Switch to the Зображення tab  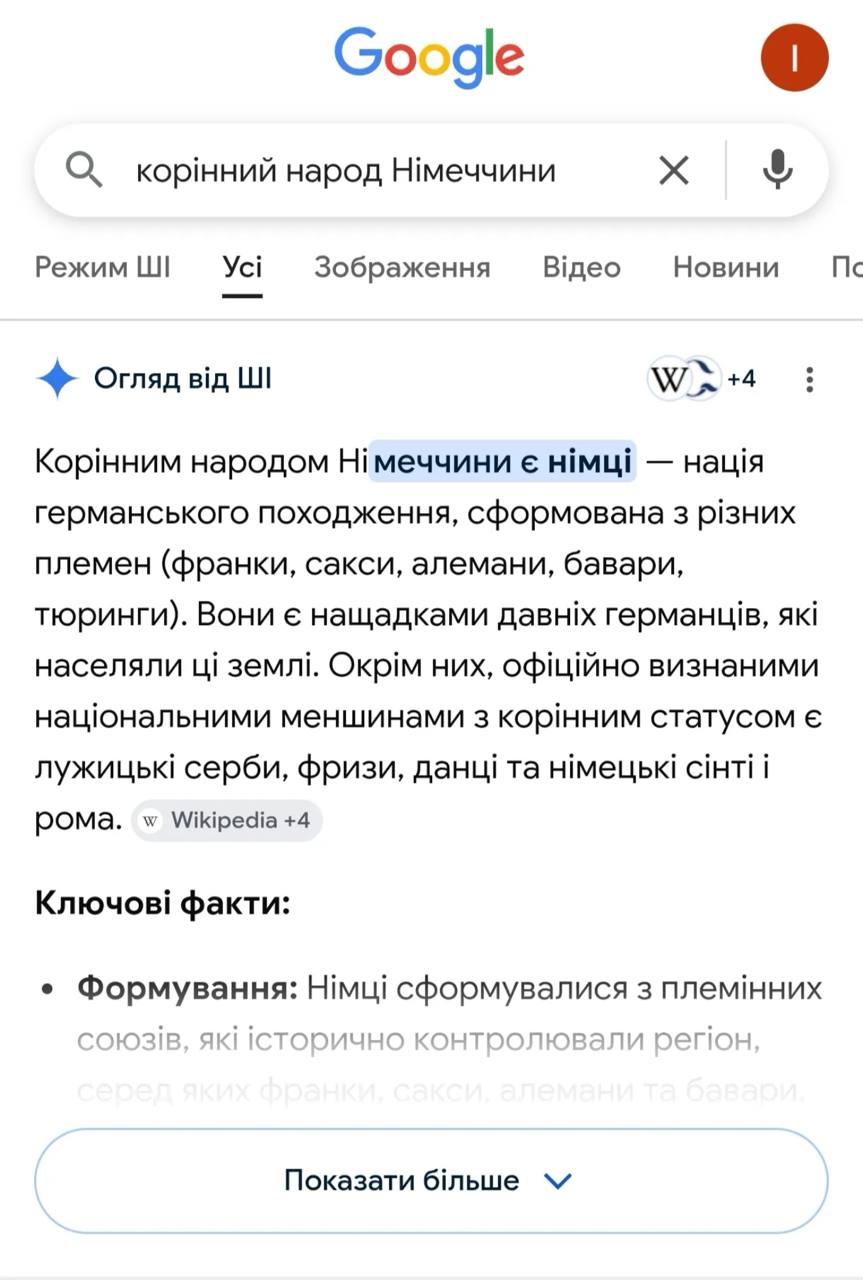[402, 267]
